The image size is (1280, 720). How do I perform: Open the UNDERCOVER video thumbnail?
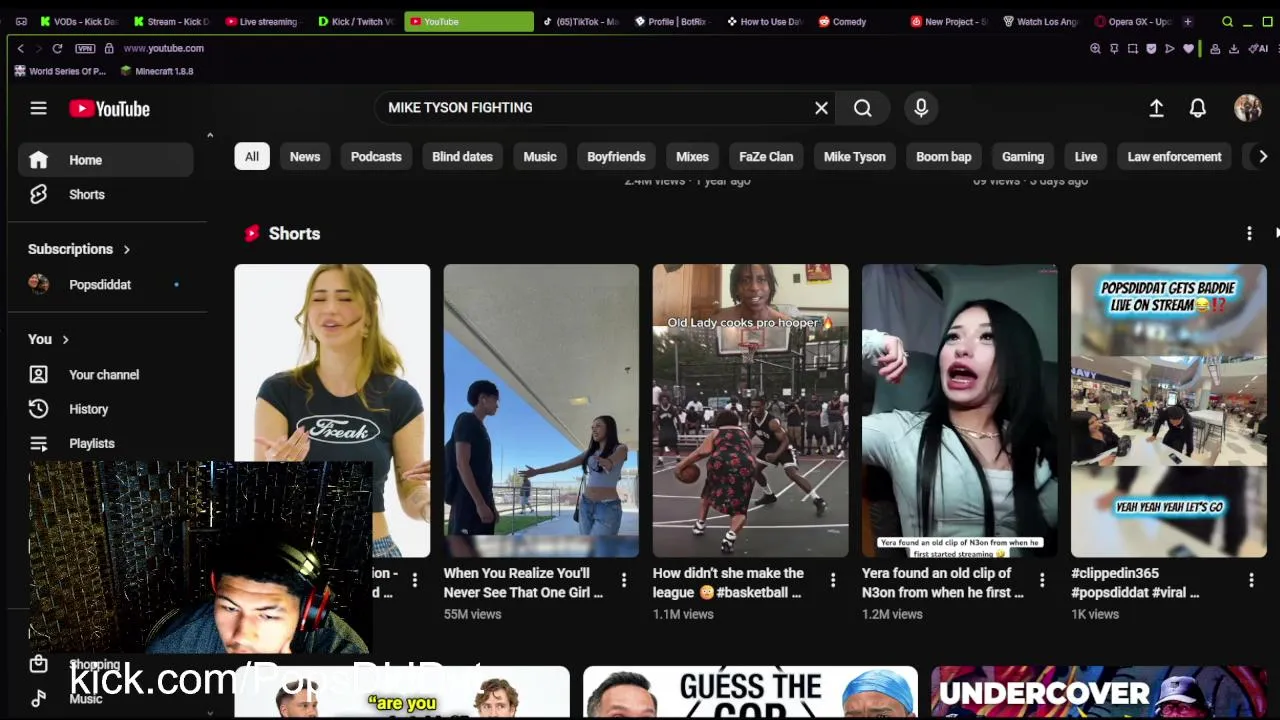[1099, 692]
